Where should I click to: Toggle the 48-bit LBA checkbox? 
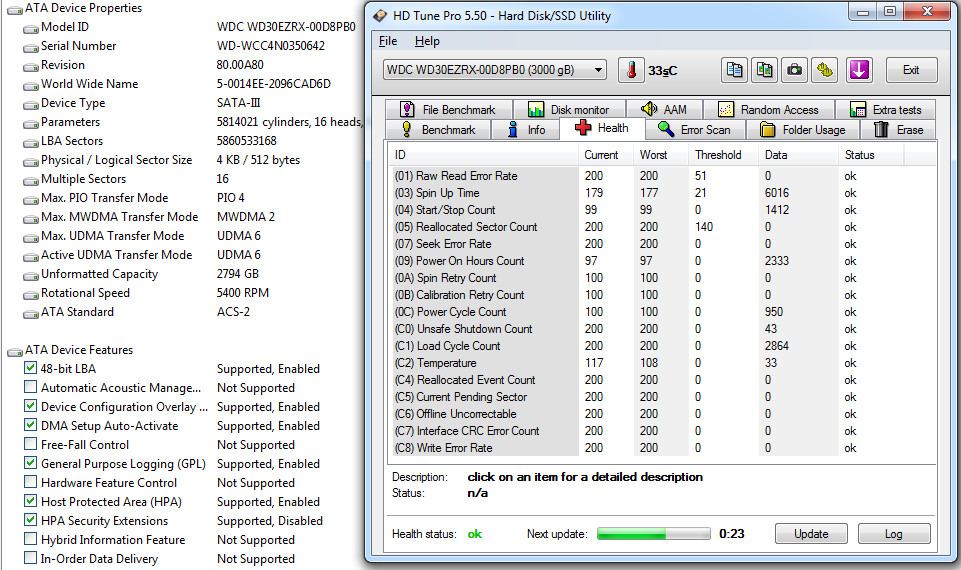pos(30,368)
